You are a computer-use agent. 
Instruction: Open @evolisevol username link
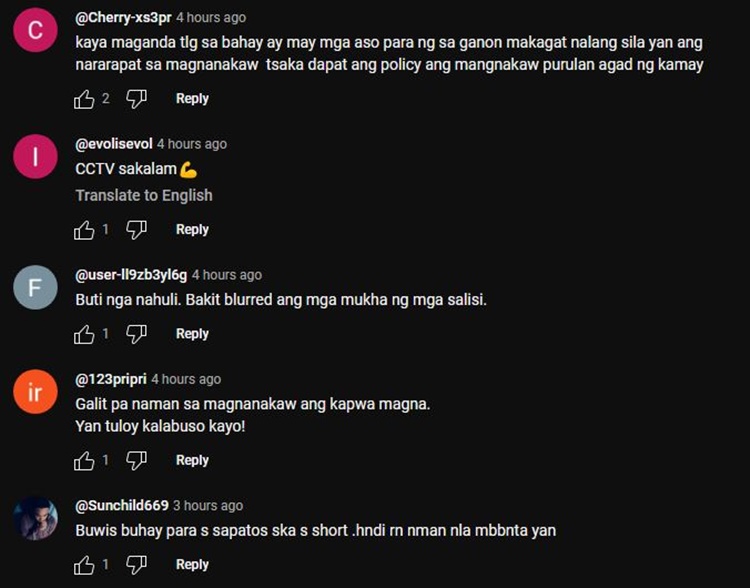114,144
